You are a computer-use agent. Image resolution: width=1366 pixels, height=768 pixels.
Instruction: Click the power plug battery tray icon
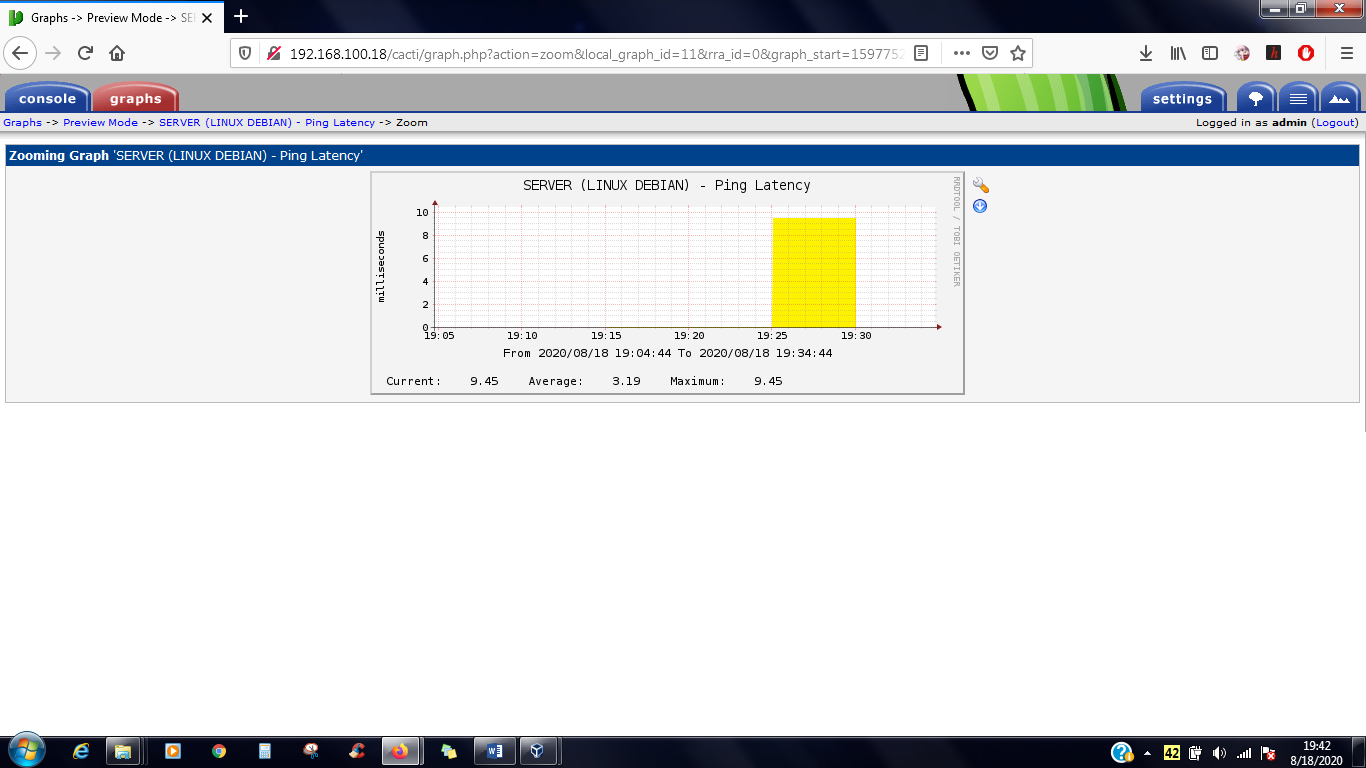[1195, 753]
